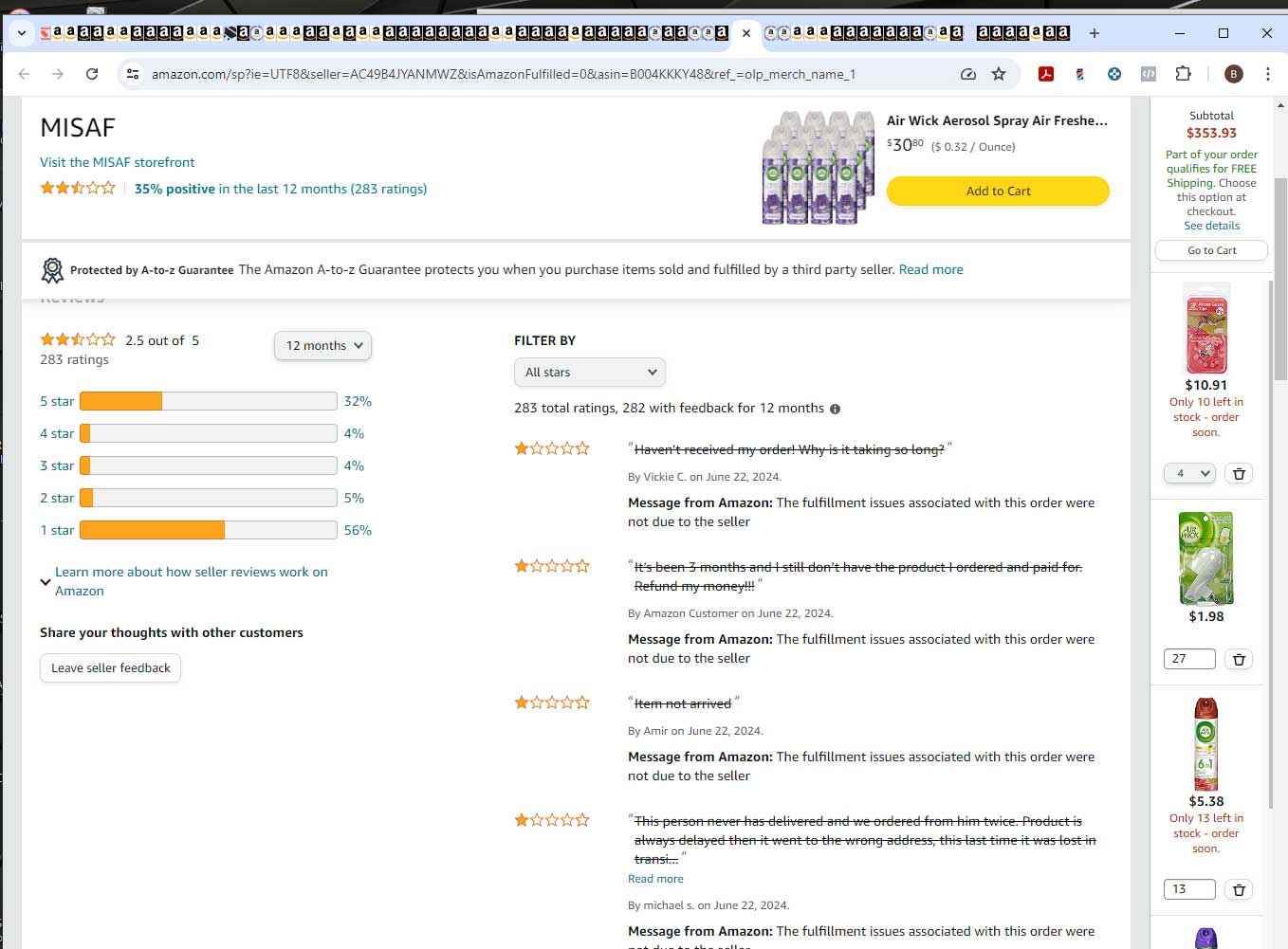Click the 32% five-star percentage
The width and height of the screenshot is (1288, 949).
pos(358,401)
